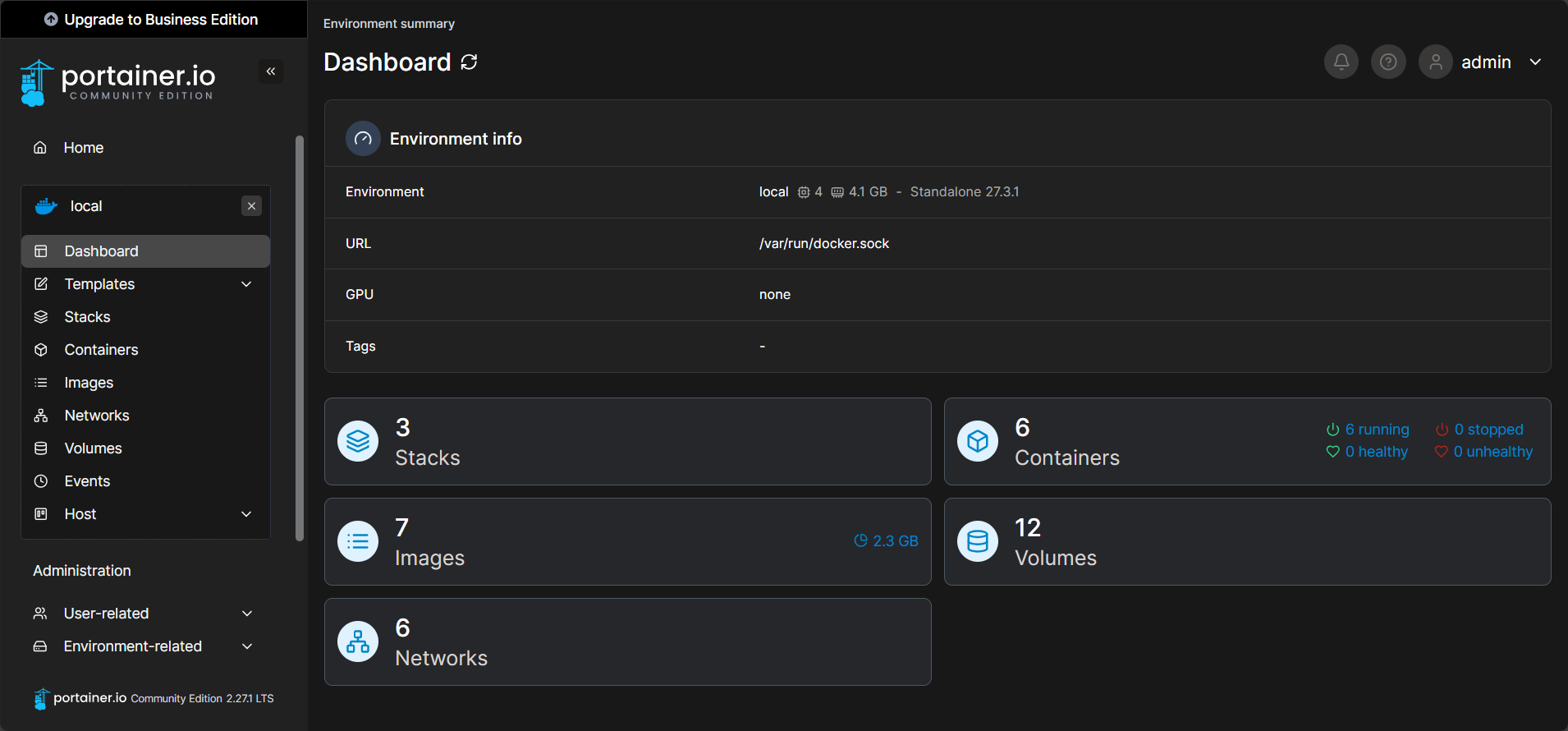Screen dimensions: 1568x731
Task: Refresh the dashboard with reload icon
Action: point(469,62)
